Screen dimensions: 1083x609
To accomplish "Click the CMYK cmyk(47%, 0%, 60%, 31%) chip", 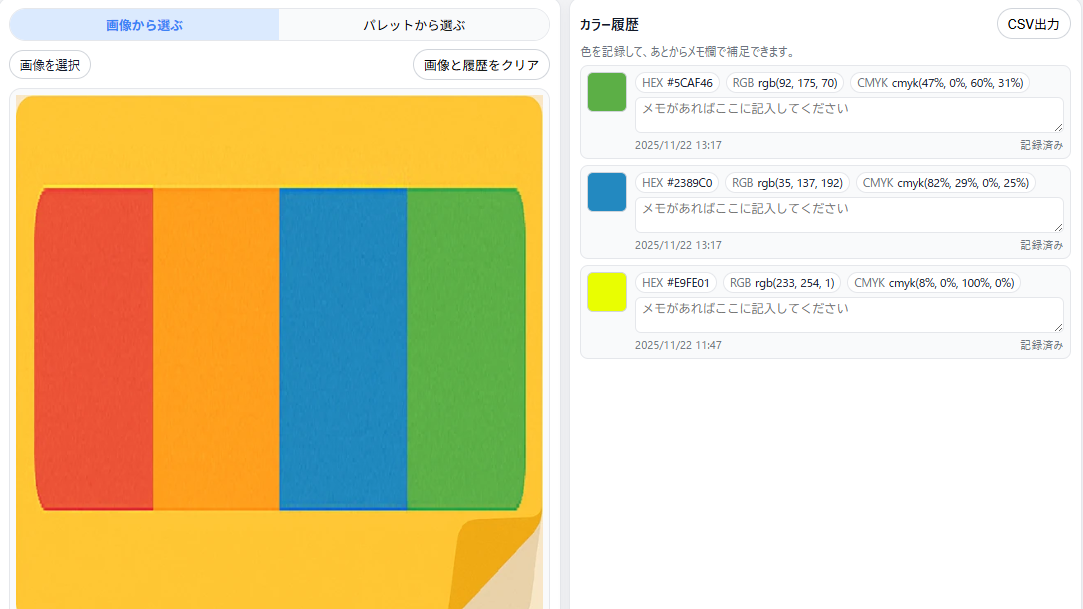I will (x=940, y=83).
